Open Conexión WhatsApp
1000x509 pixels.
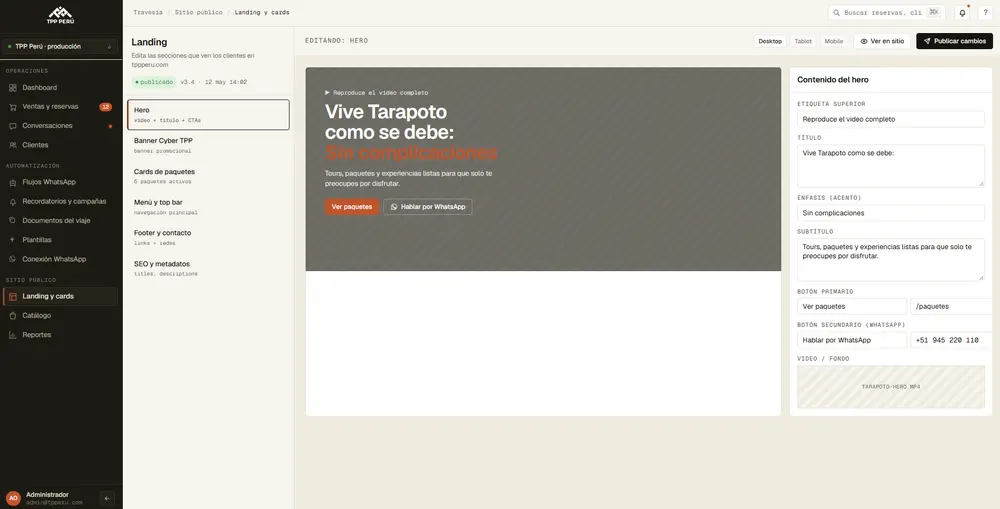pos(61,259)
